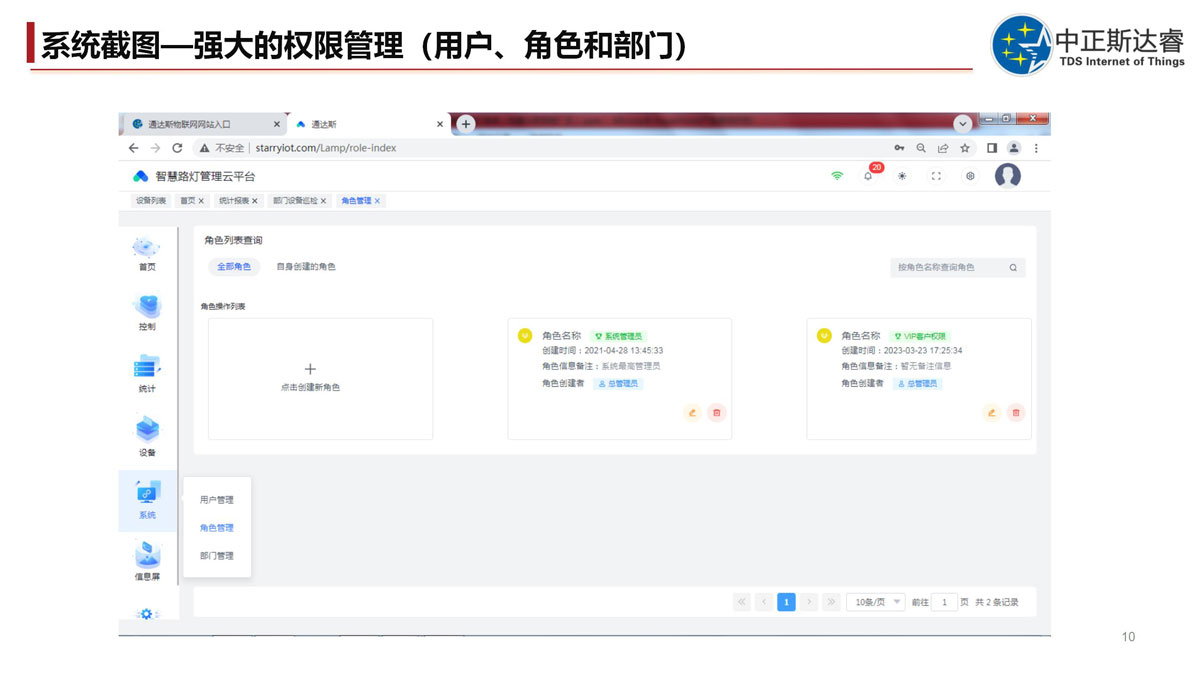Screen dimensions: 1200x675
Task: Open the 10条/页 page size dropdown
Action: click(x=875, y=602)
